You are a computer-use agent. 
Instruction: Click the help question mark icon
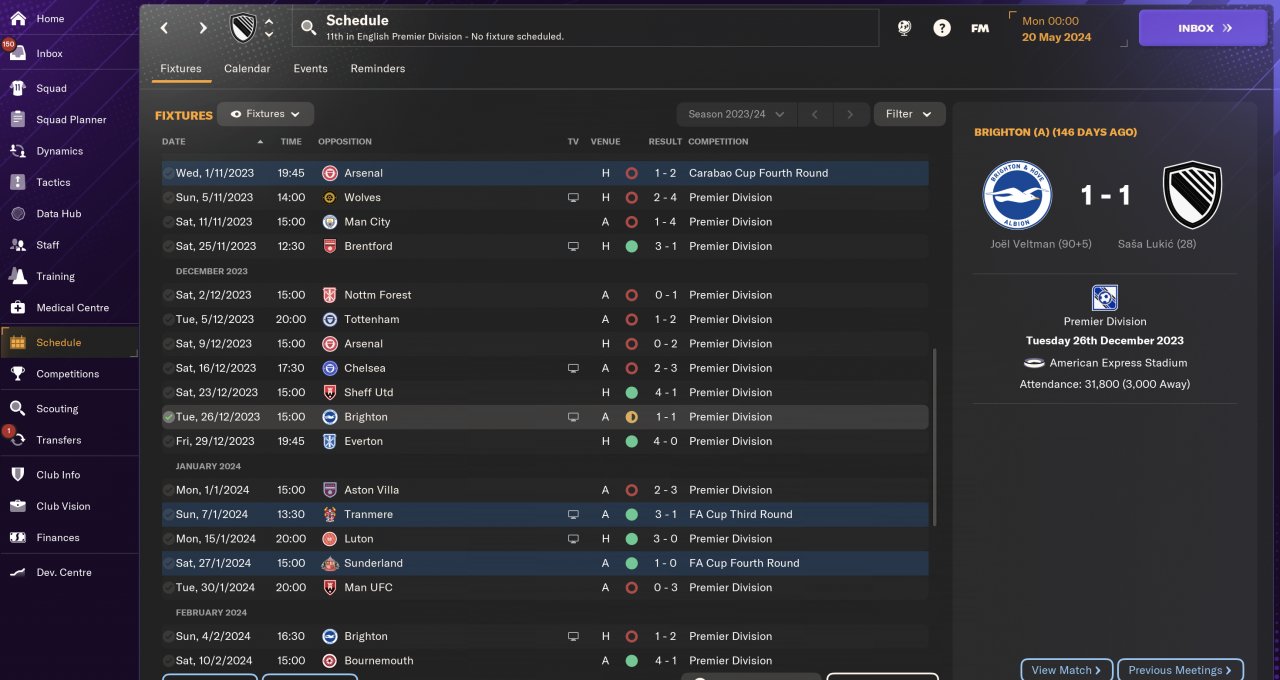(x=942, y=28)
